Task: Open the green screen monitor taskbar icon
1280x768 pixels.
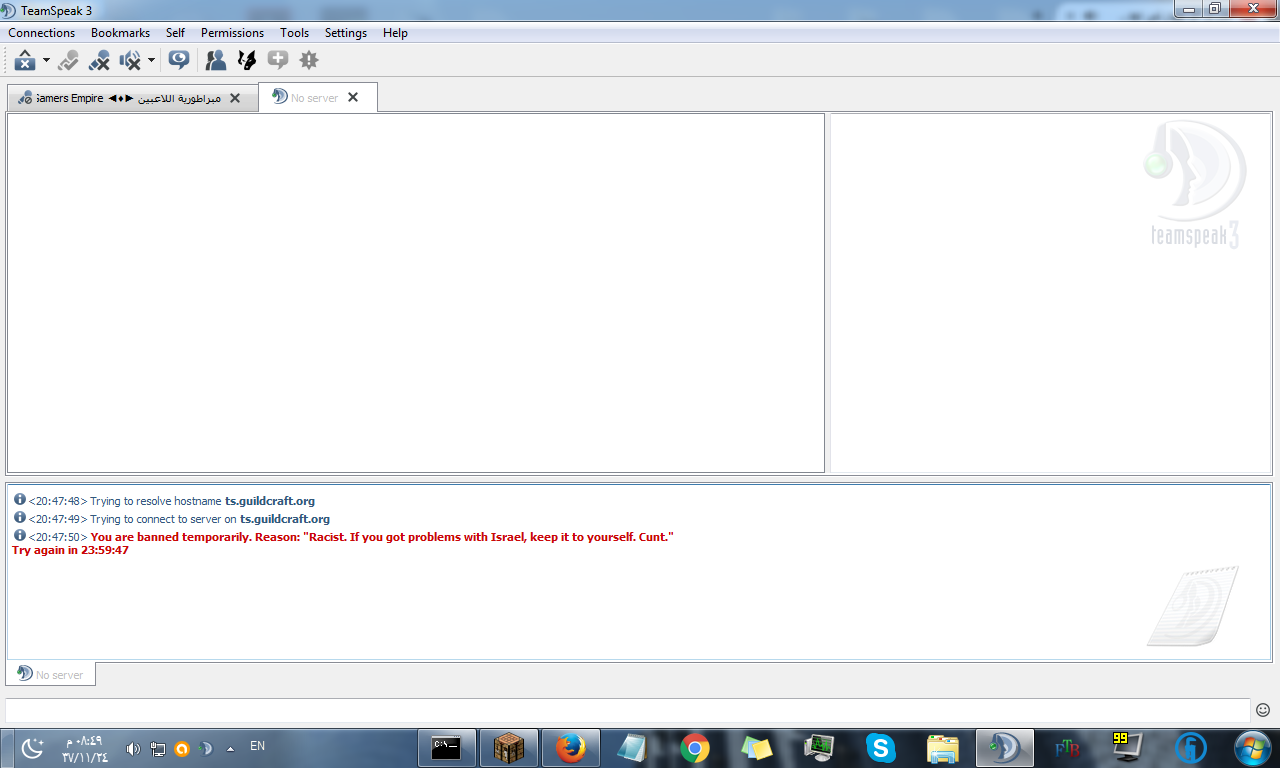Action: click(x=819, y=748)
